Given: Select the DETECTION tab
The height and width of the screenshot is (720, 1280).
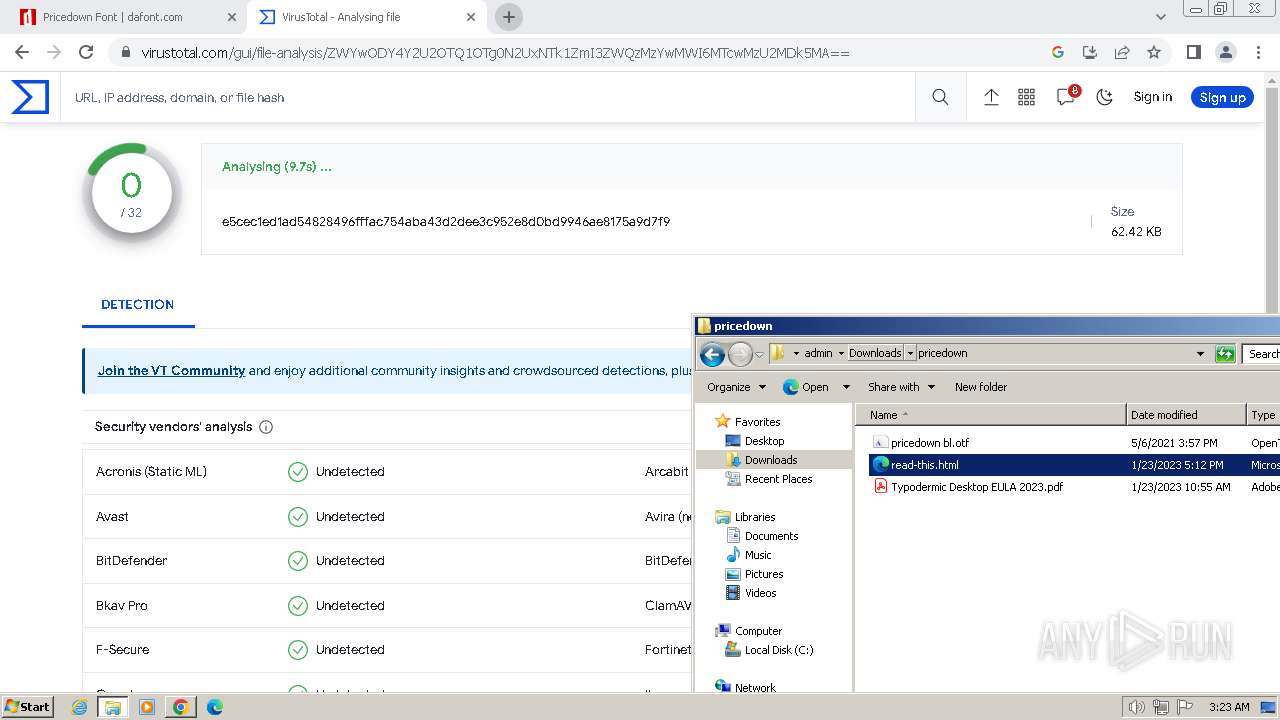Looking at the screenshot, I should click(x=138, y=304).
